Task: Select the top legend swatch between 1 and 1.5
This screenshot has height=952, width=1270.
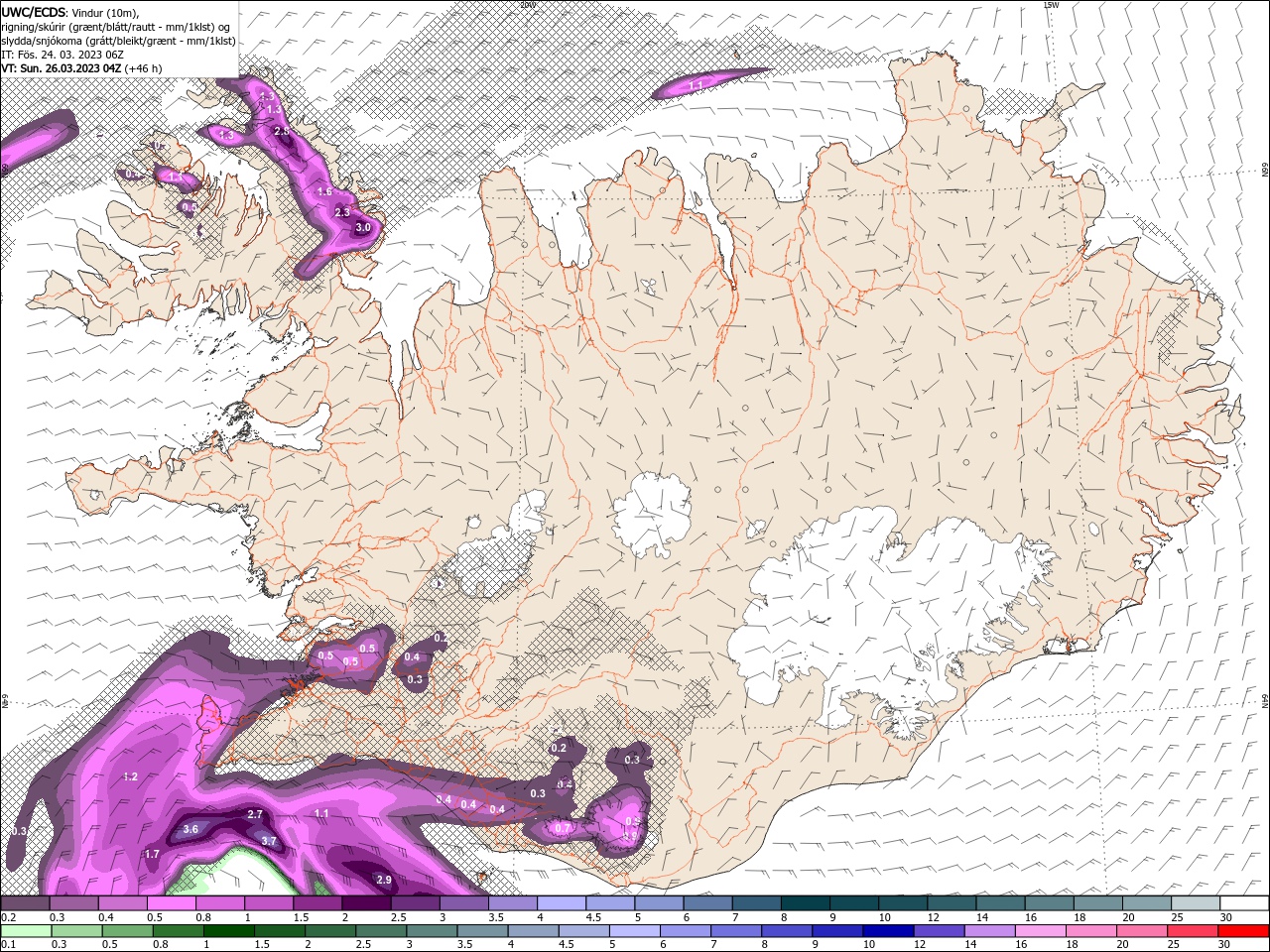Action: (269, 903)
